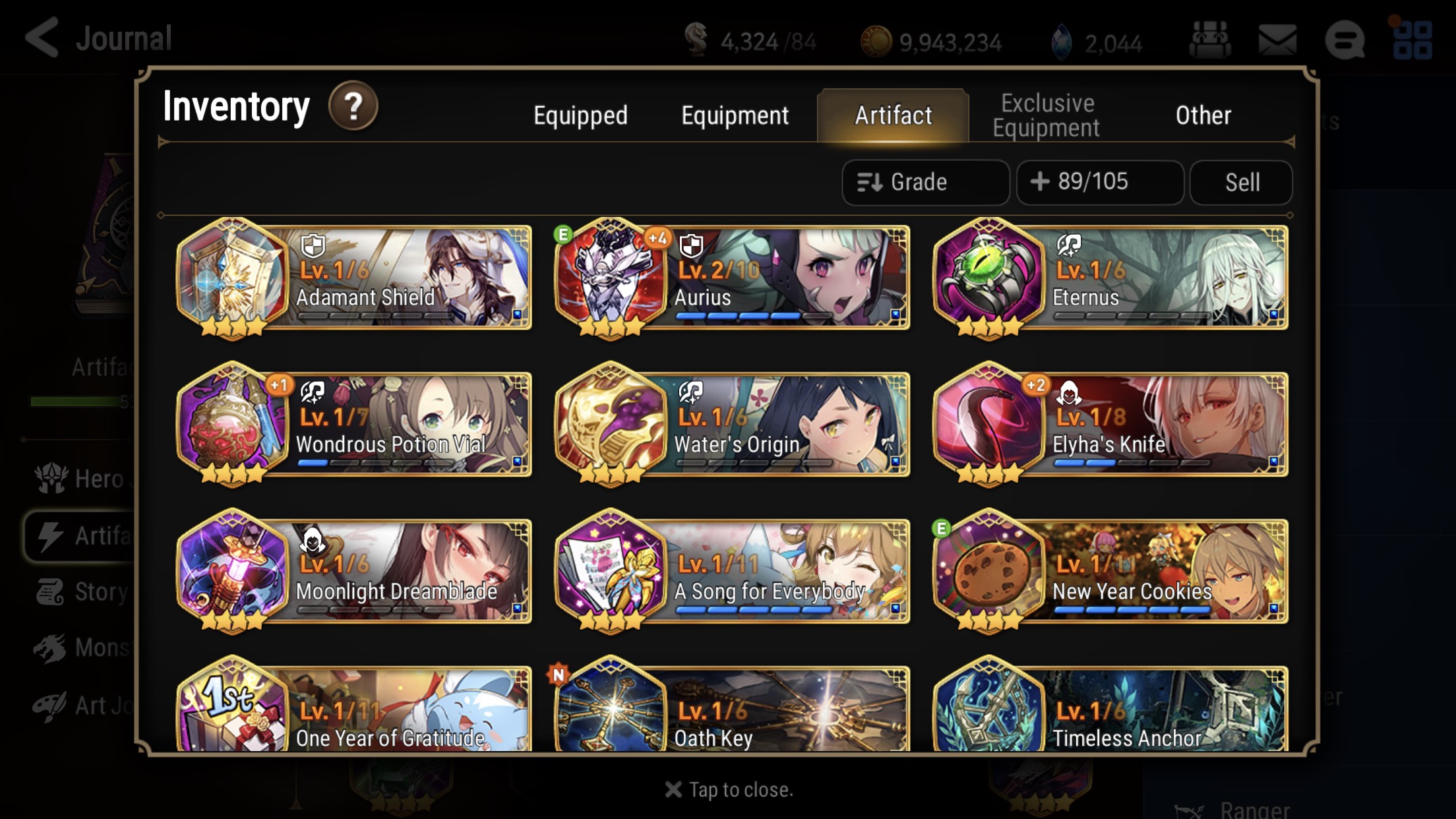Select the Aurius artifact icon

(611, 278)
